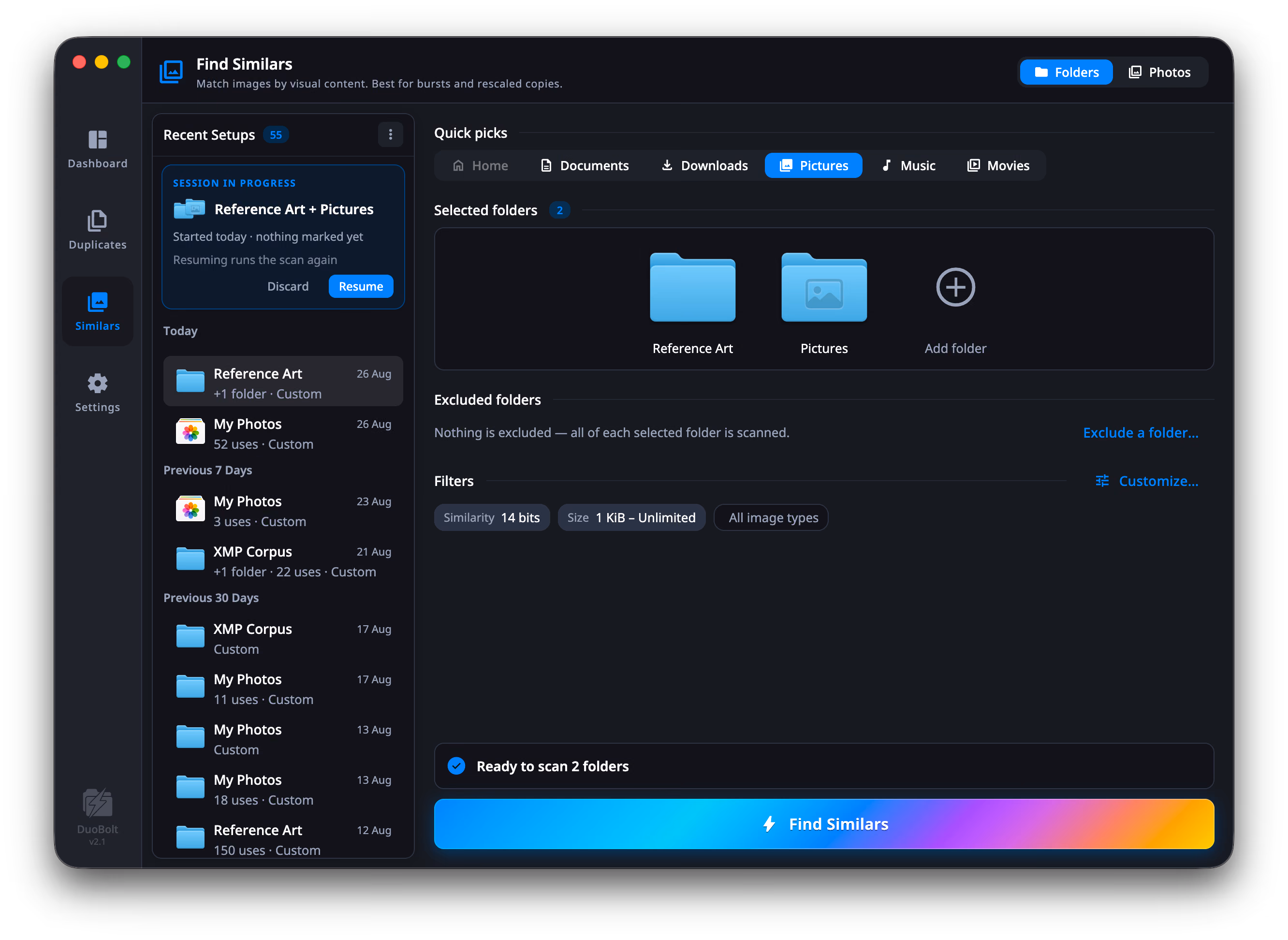Click the "Previous 30 Days" section heading
Viewport: 1288px width, 940px height.
click(211, 598)
